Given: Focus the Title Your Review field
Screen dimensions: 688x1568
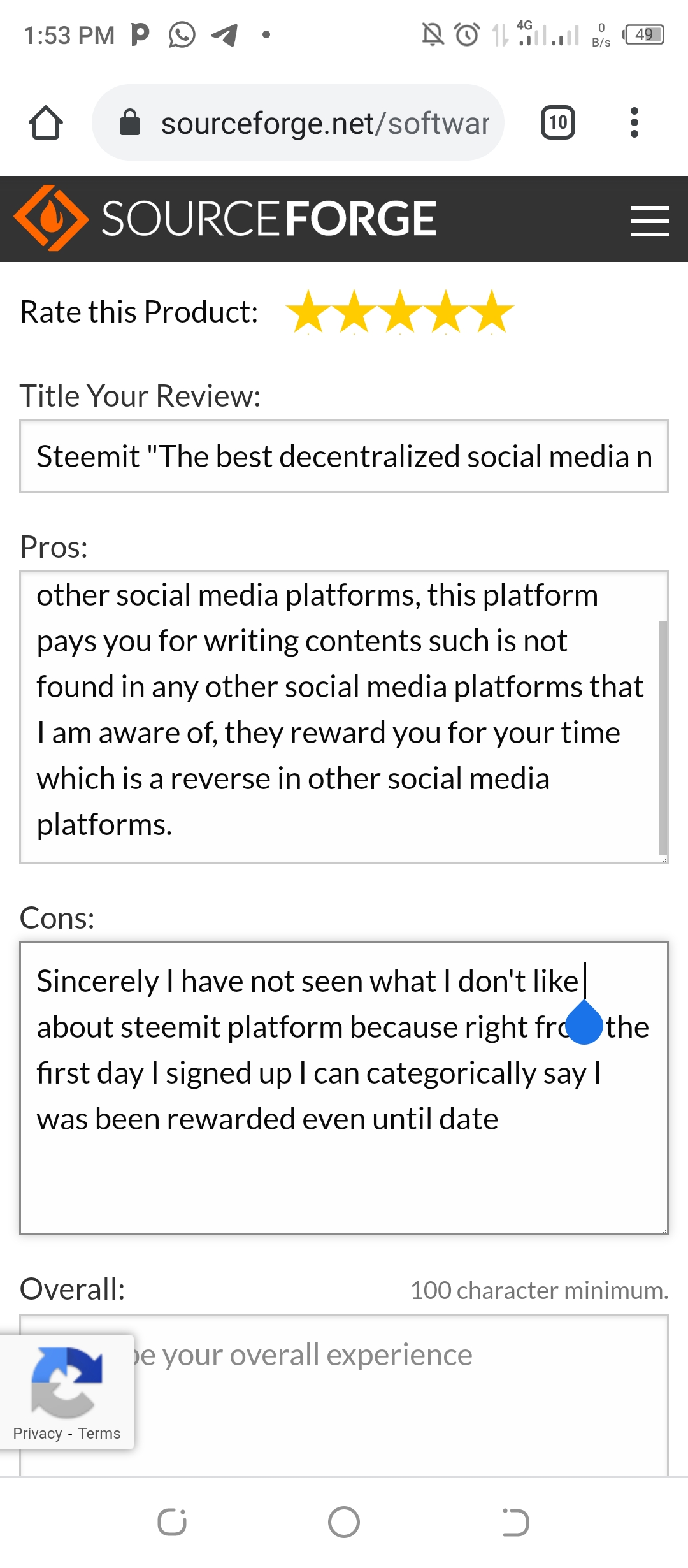Looking at the screenshot, I should tap(344, 456).
